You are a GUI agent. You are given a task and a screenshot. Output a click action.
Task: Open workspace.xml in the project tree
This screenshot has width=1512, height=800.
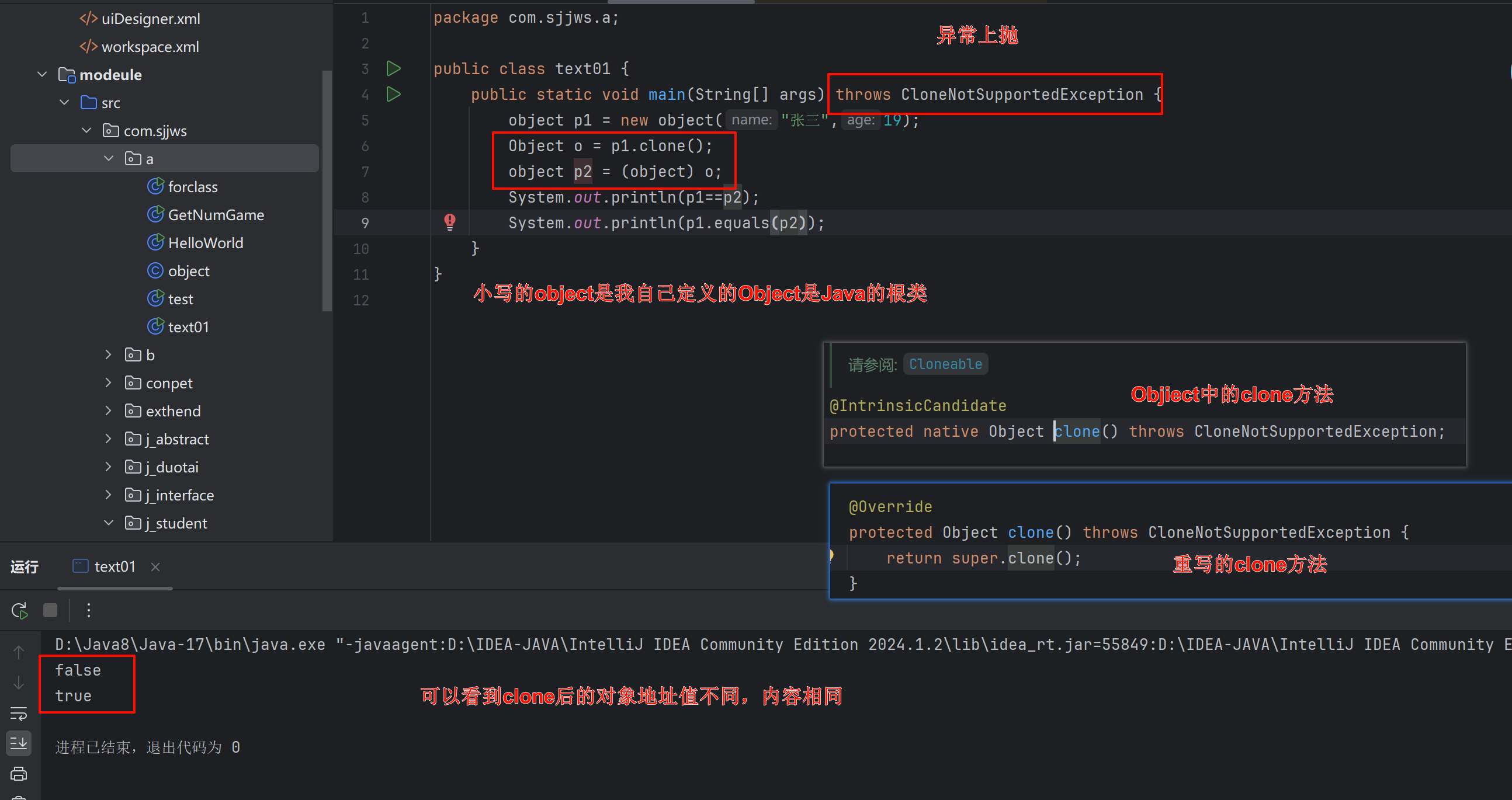click(150, 47)
